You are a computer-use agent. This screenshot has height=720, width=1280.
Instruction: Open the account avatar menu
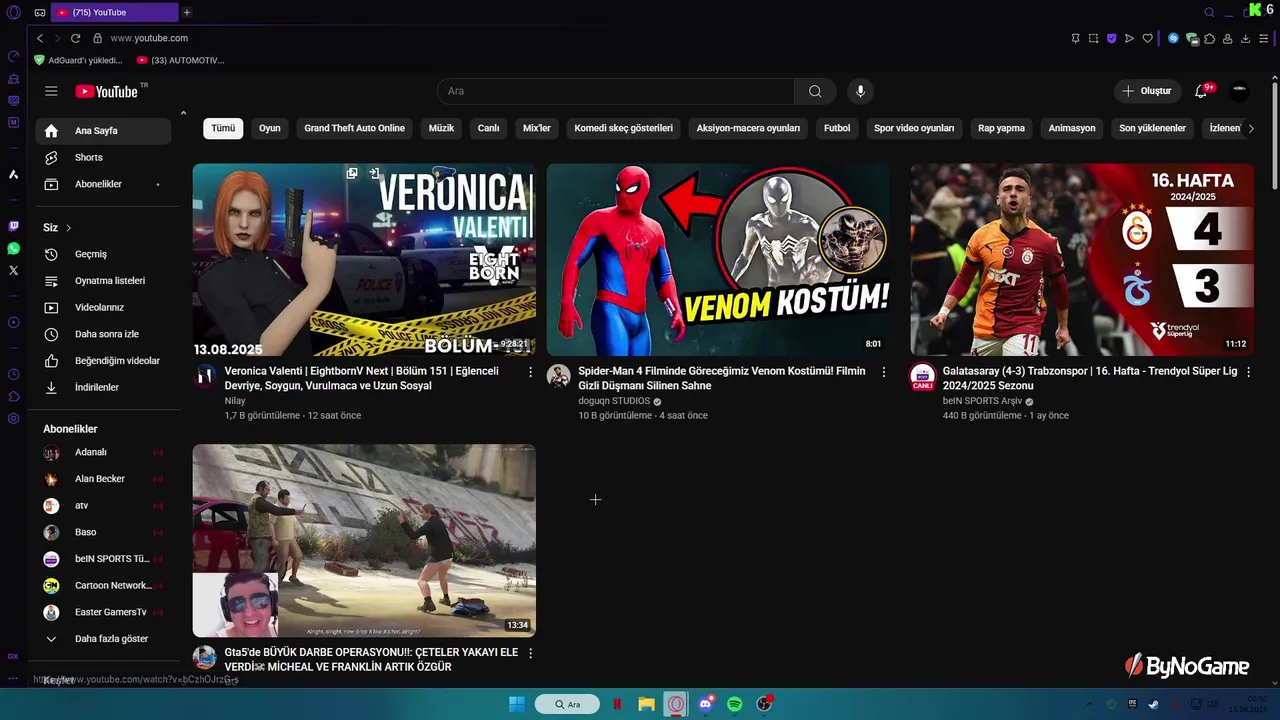pos(1239,91)
